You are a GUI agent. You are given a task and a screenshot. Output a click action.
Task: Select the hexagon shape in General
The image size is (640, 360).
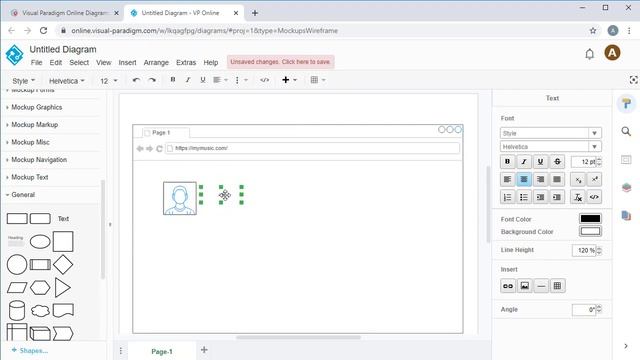point(40,288)
